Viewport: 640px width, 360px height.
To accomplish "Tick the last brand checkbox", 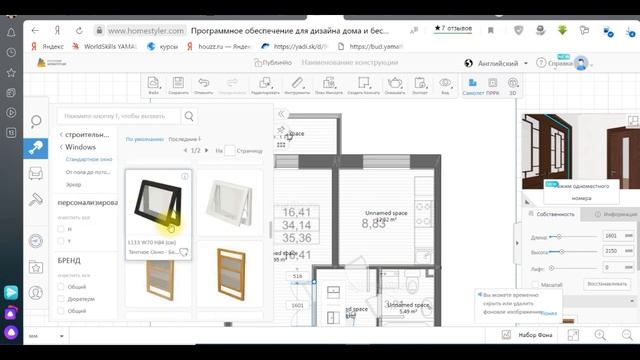I will coord(61,311).
